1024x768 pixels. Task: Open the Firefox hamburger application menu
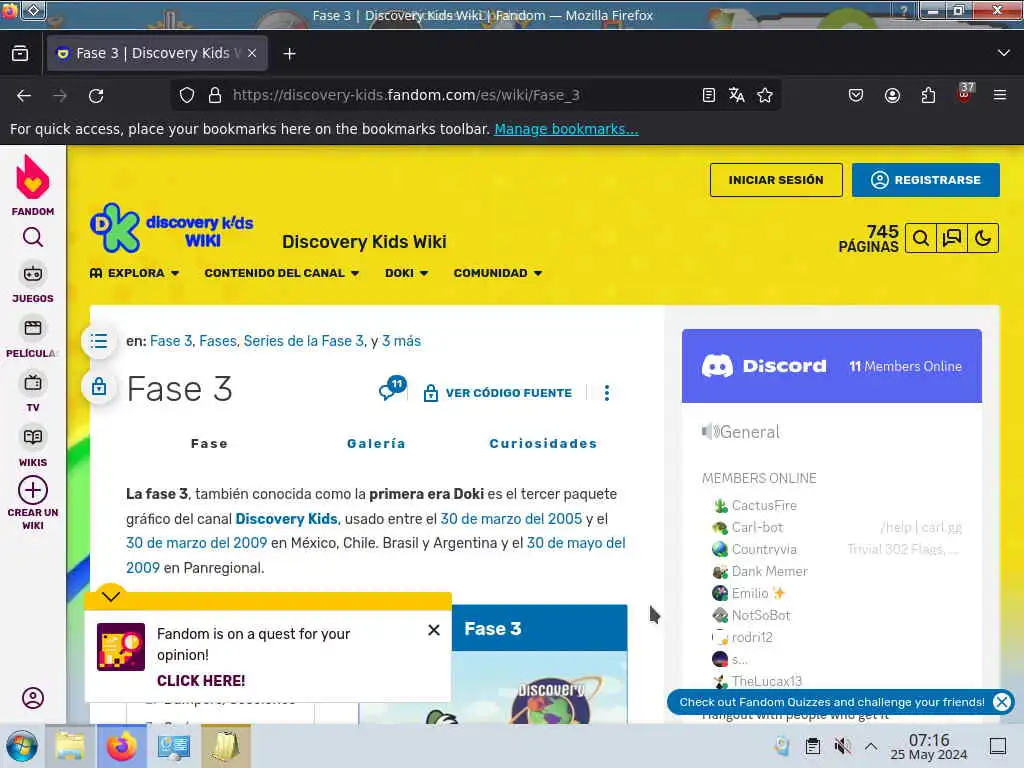point(1000,95)
